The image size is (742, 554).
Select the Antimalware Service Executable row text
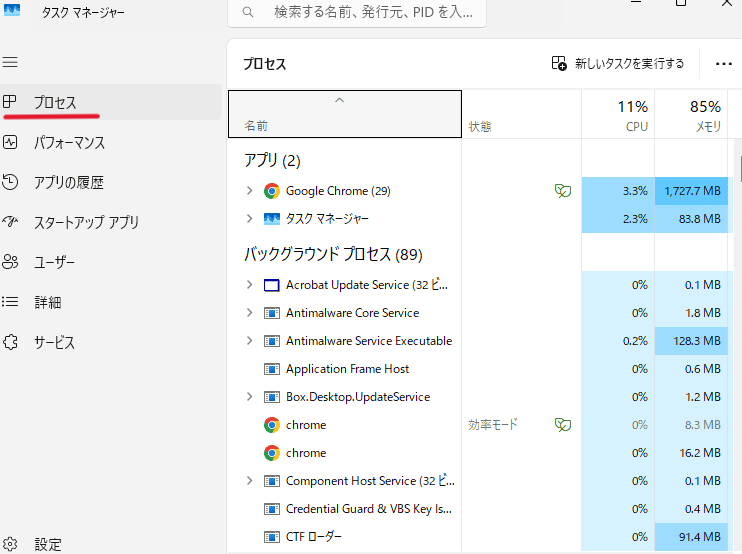(x=369, y=341)
